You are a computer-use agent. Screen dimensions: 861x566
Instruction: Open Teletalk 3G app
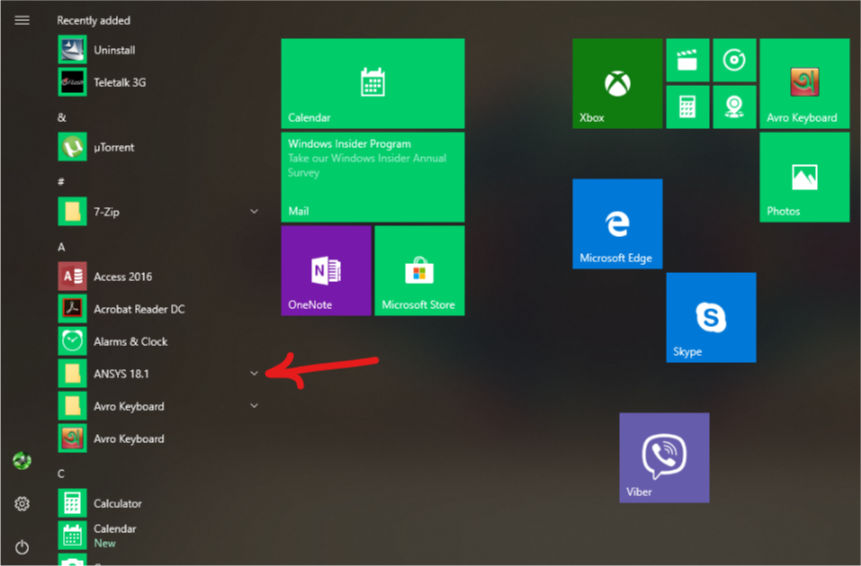(x=159, y=82)
